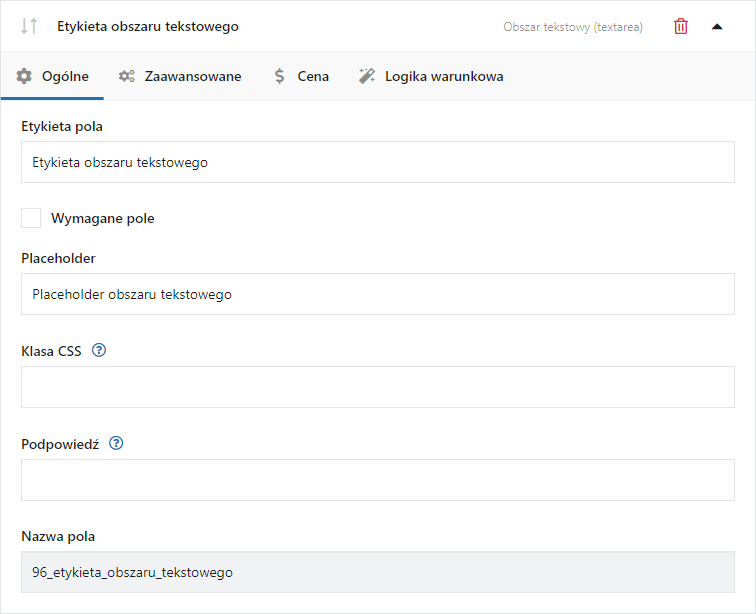The width and height of the screenshot is (756, 614).
Task: Click the help icon next to Klasa CSS
Action: pyautogui.click(x=99, y=350)
